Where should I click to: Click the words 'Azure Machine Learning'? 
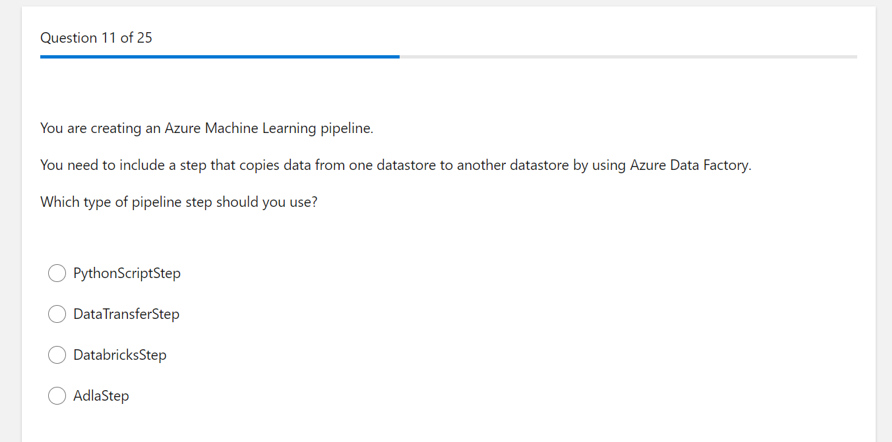click(240, 129)
